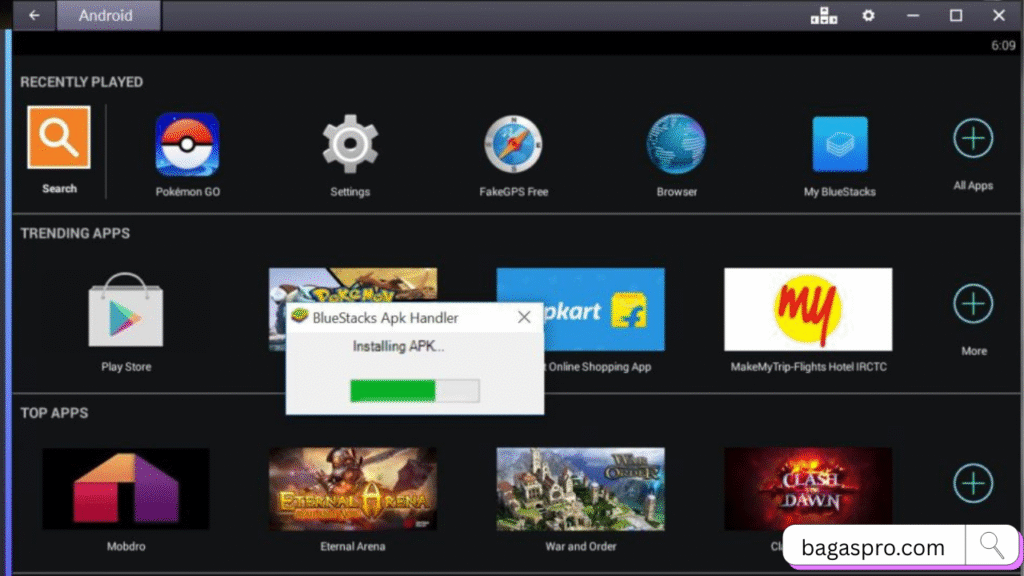
Task: Click the back arrow button
Action: tap(34, 15)
